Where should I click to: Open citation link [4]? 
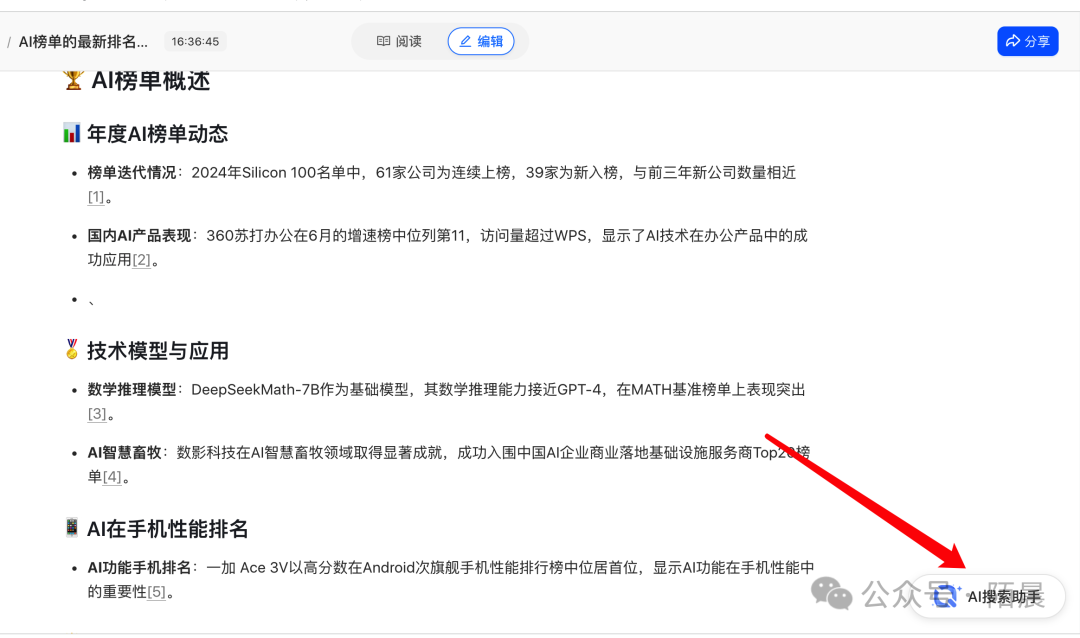(x=112, y=477)
